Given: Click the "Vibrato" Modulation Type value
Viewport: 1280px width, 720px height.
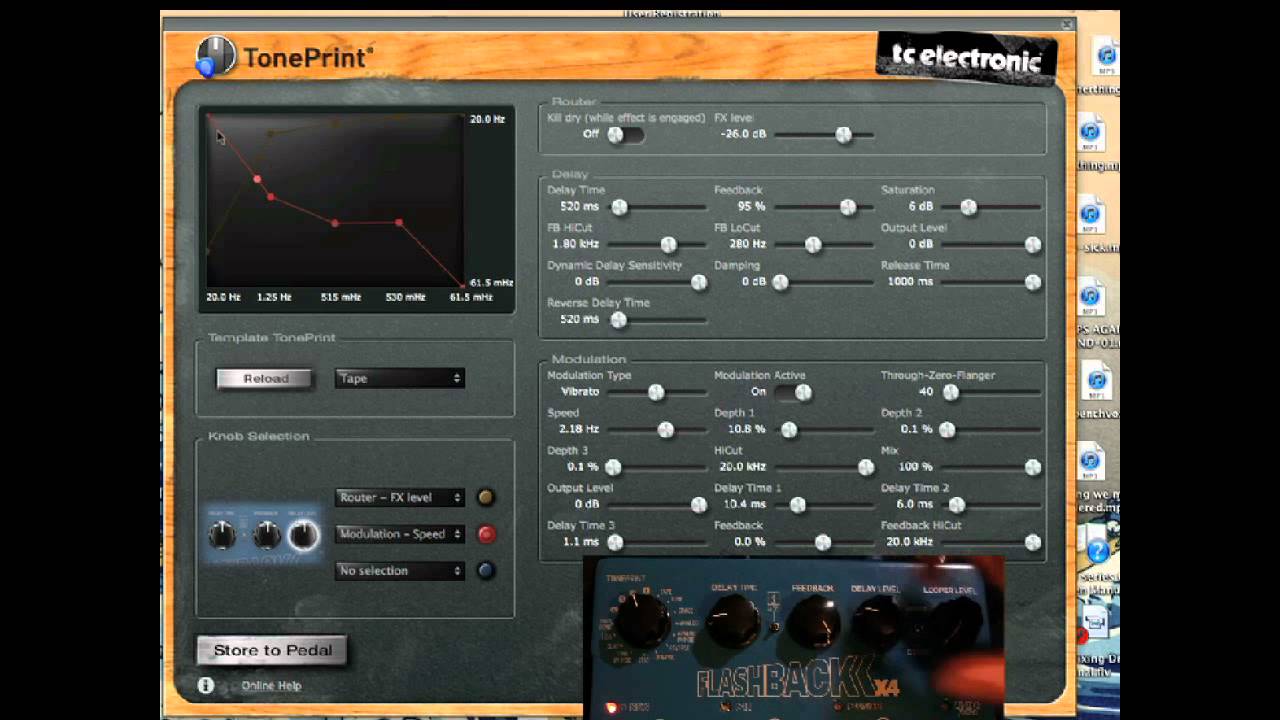Looking at the screenshot, I should [x=580, y=392].
